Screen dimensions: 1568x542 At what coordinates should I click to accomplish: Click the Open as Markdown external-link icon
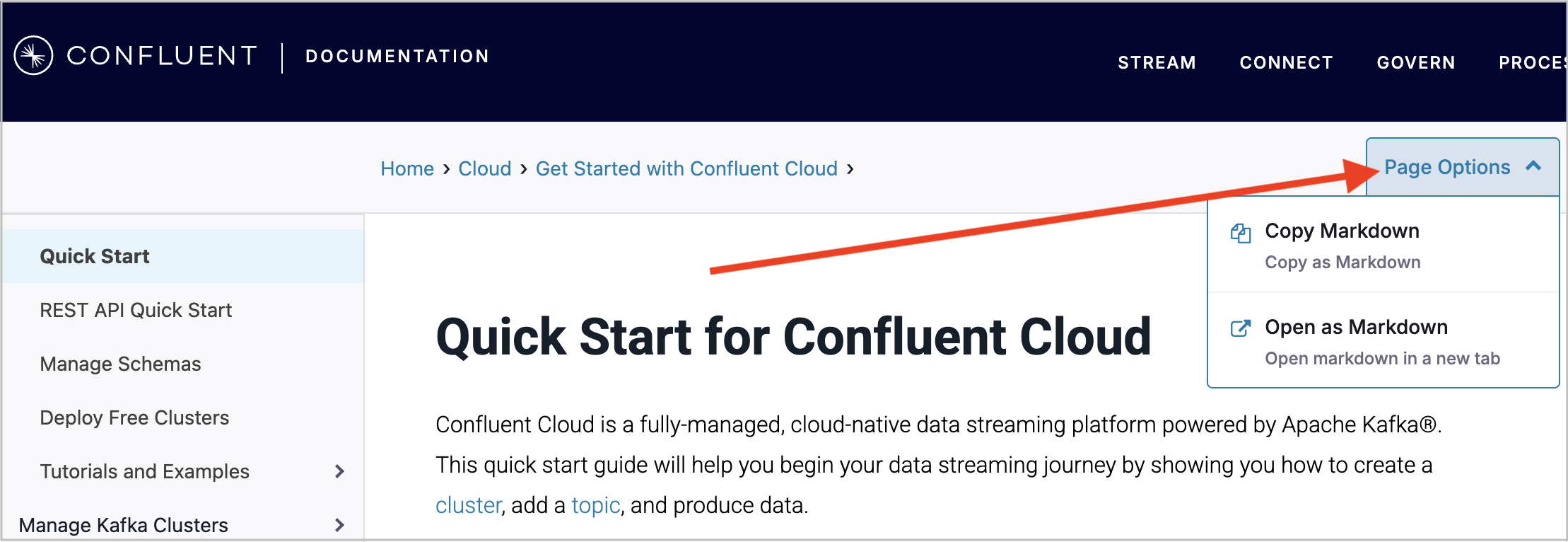click(1241, 328)
